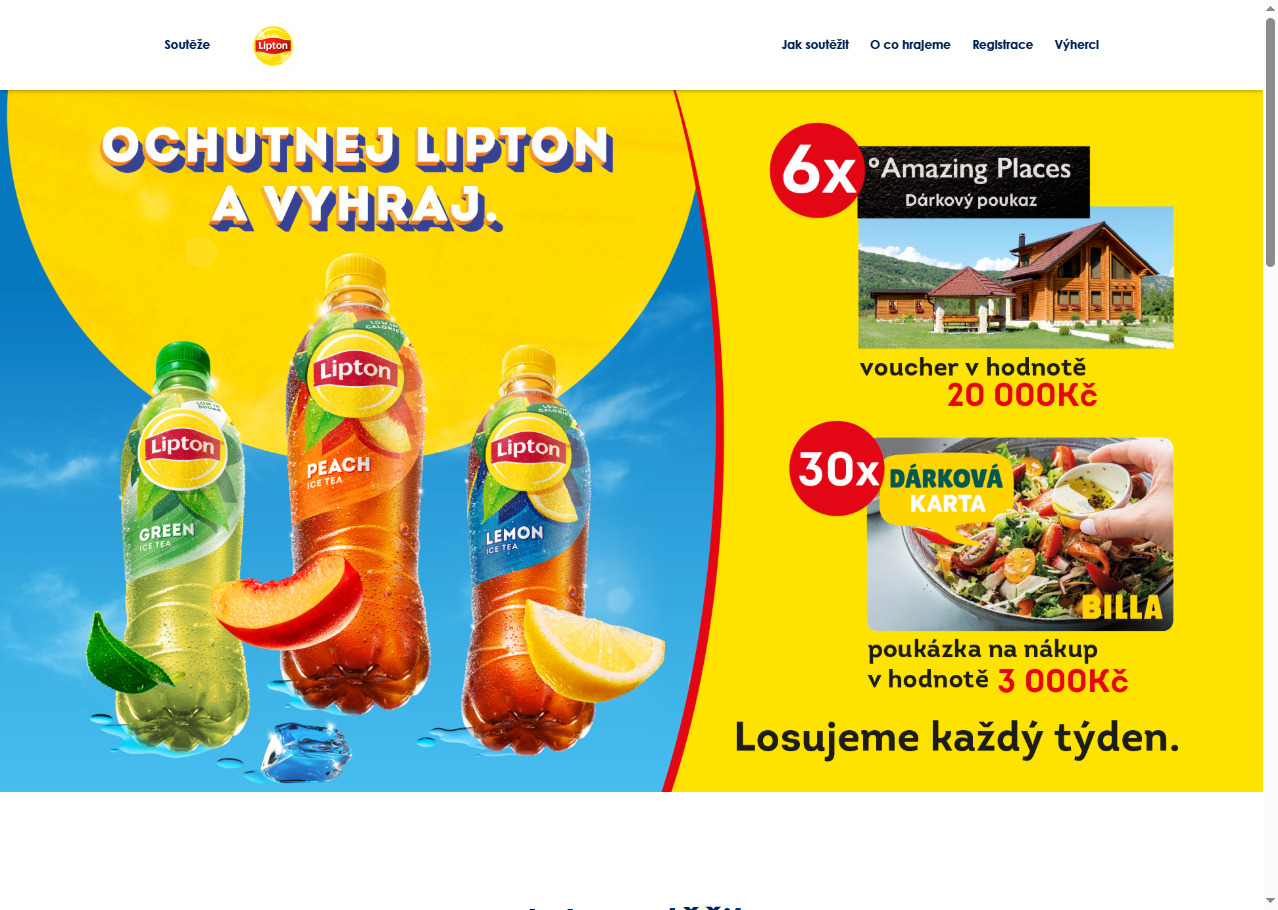1278x910 pixels.
Task: Click the red 6x prize badge
Action: pos(817,171)
